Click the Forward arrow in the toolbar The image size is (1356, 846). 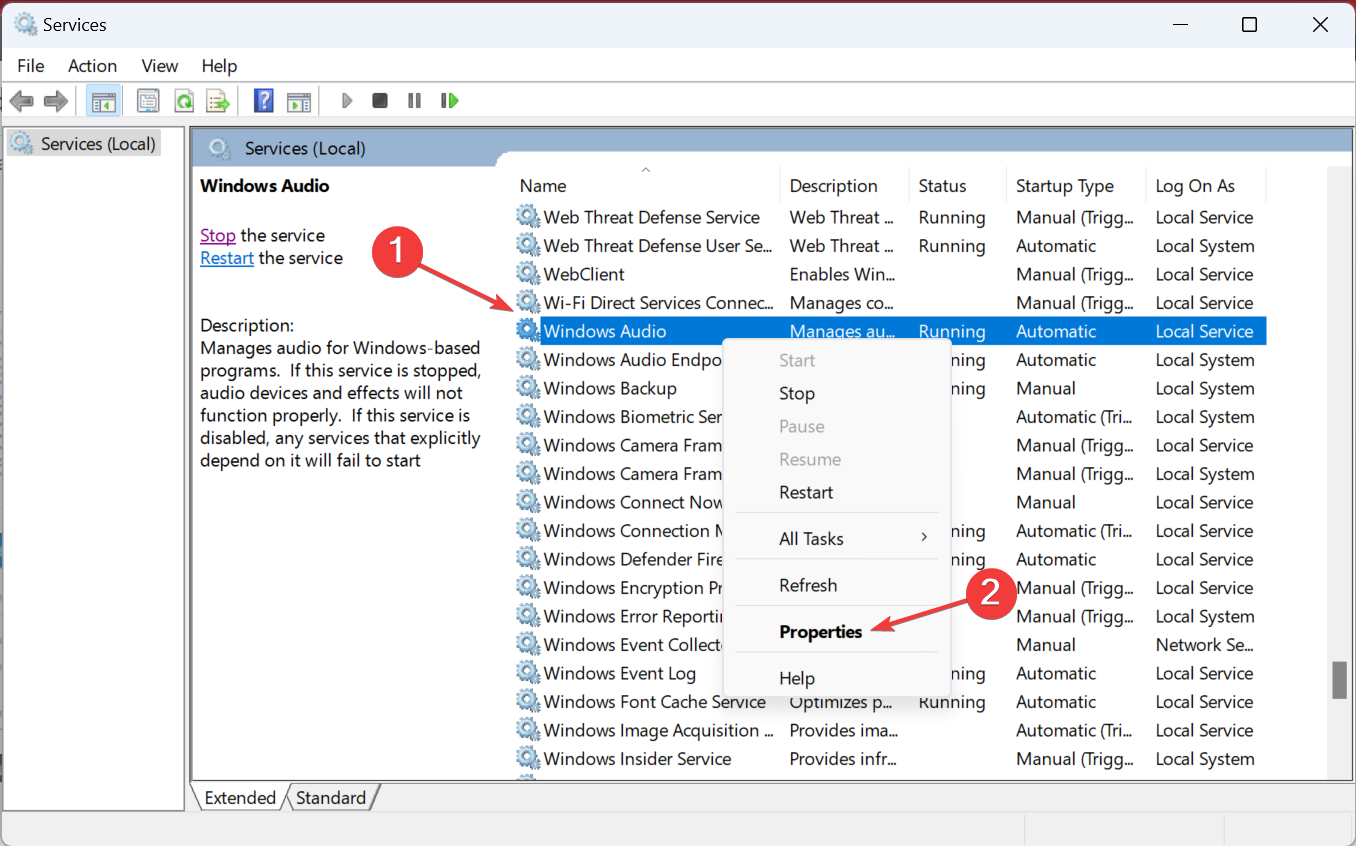tap(56, 101)
